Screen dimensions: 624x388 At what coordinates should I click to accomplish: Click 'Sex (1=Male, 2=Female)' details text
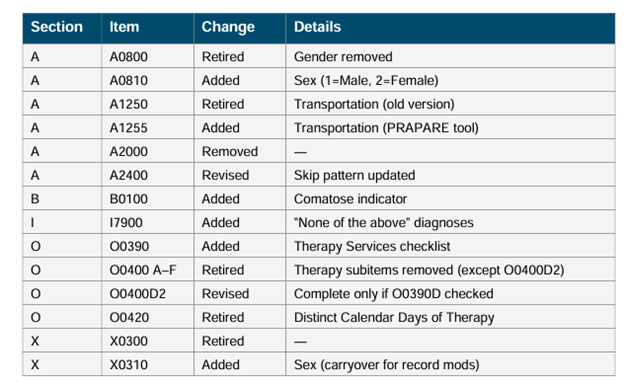366,80
